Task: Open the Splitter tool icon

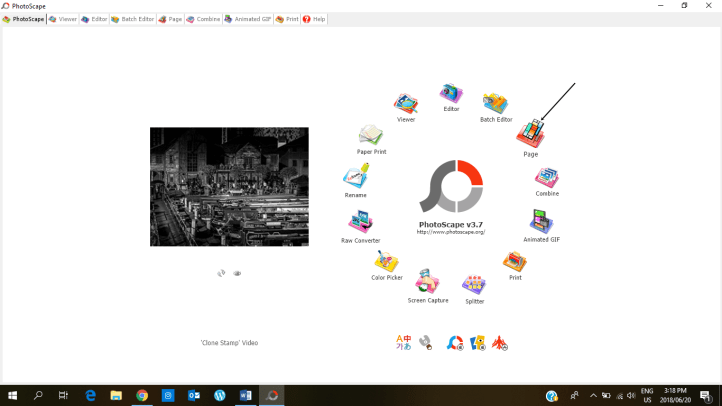Action: point(474,285)
